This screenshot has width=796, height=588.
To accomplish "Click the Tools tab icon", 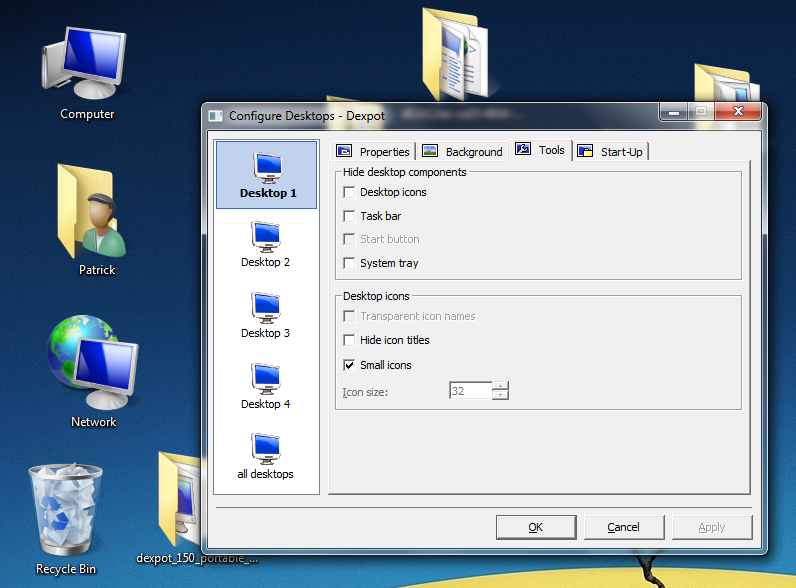I will click(523, 149).
